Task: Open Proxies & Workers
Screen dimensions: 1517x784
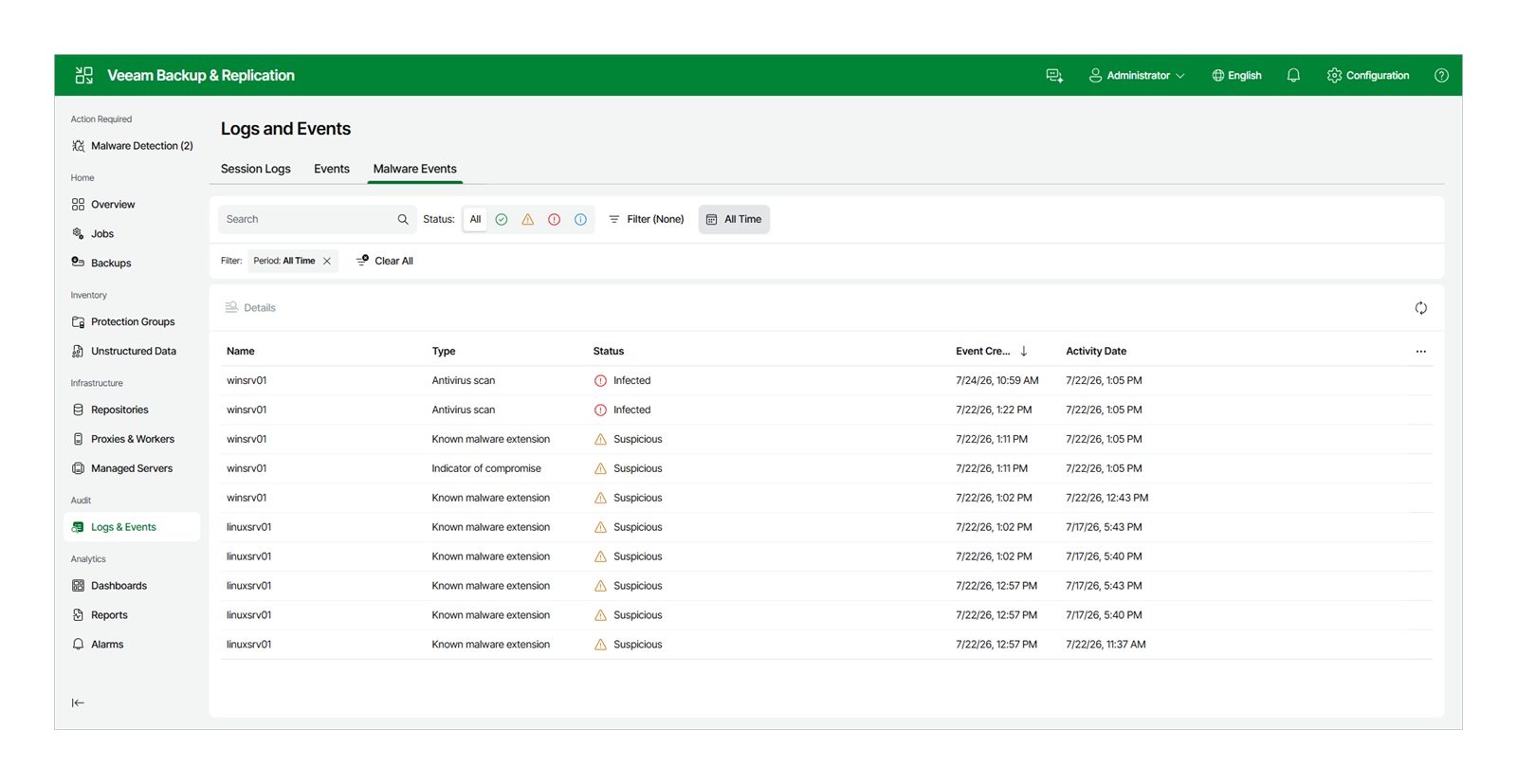Action: 132,440
